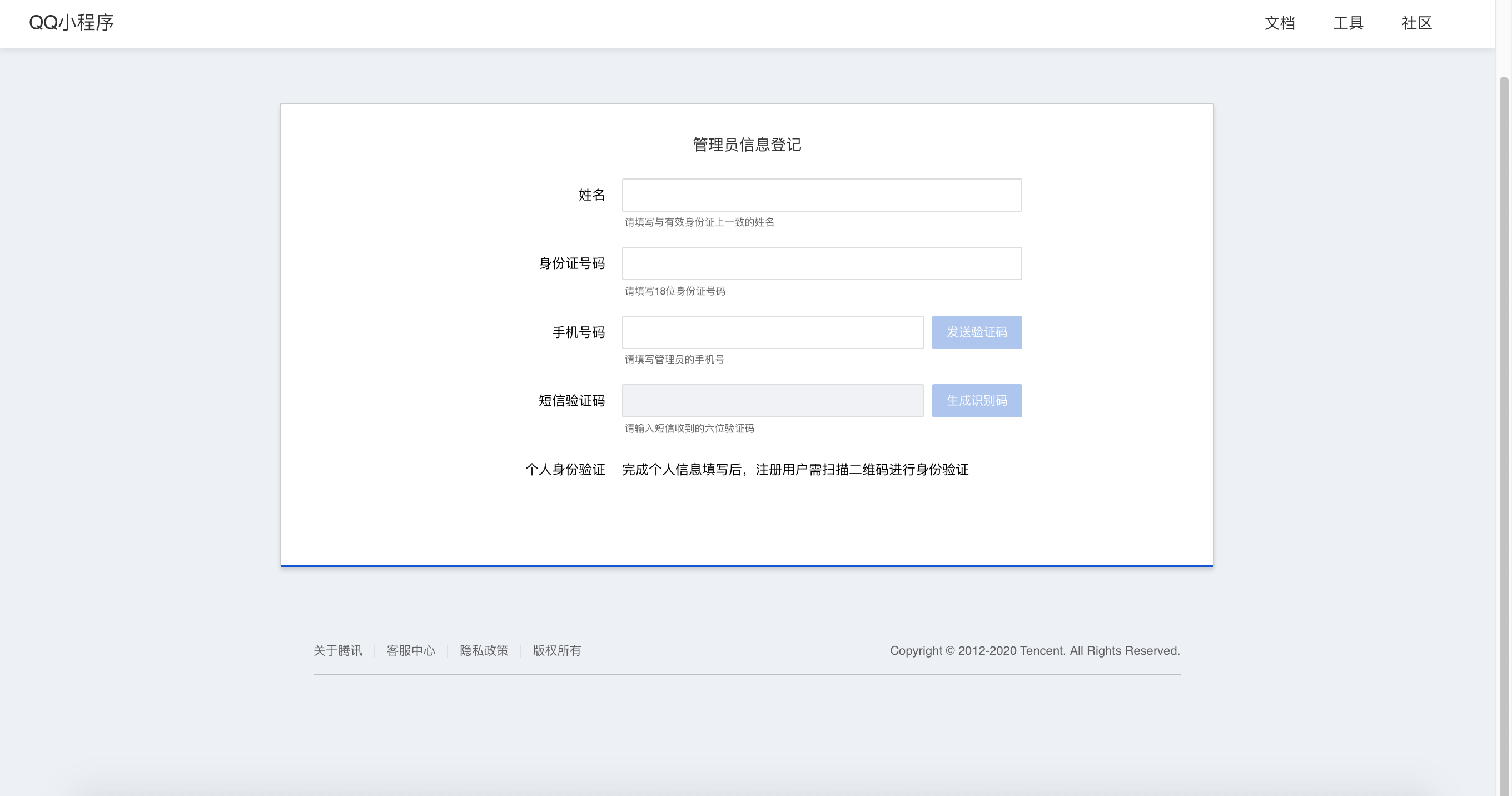Click the 管理员信息登记 form title
1512x796 pixels.
click(x=747, y=145)
